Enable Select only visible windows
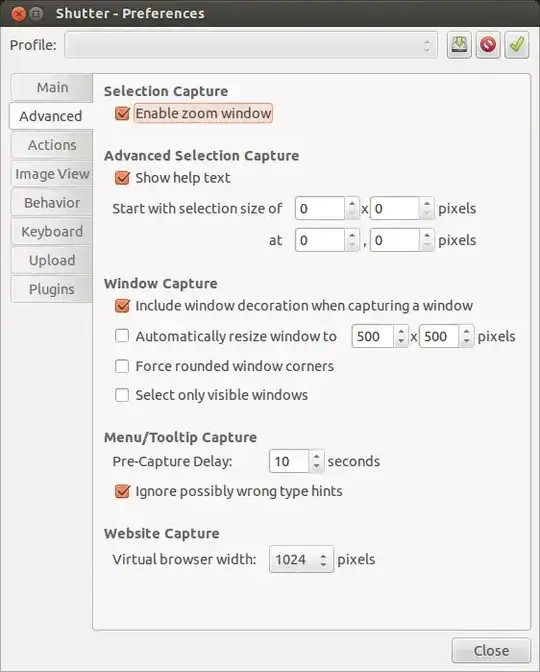The width and height of the screenshot is (540, 672). tap(122, 395)
